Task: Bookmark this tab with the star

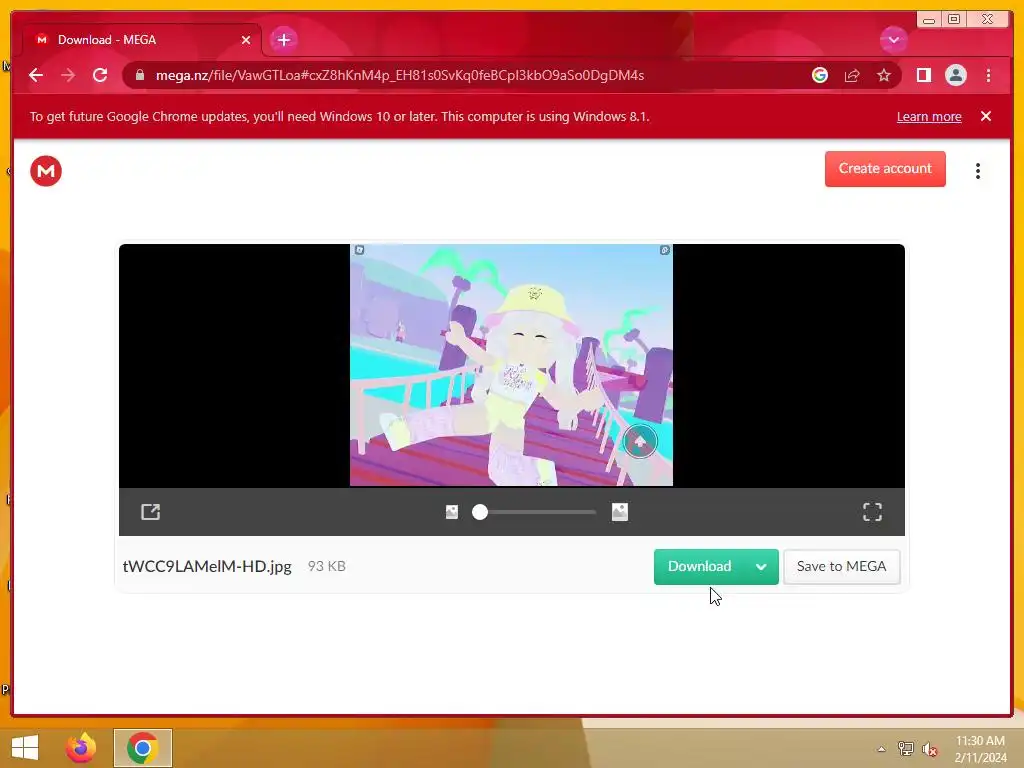Action: tap(884, 75)
